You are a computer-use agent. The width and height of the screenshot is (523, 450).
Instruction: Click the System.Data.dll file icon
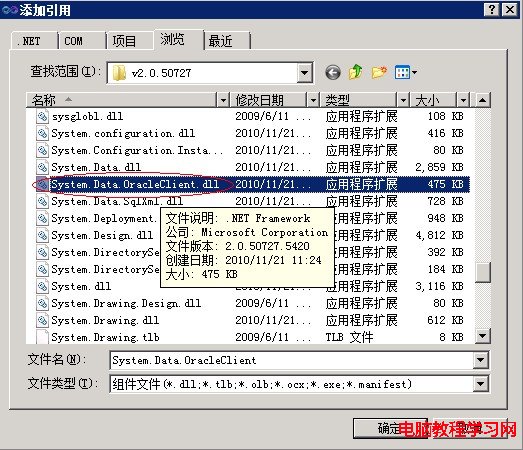(x=42, y=167)
